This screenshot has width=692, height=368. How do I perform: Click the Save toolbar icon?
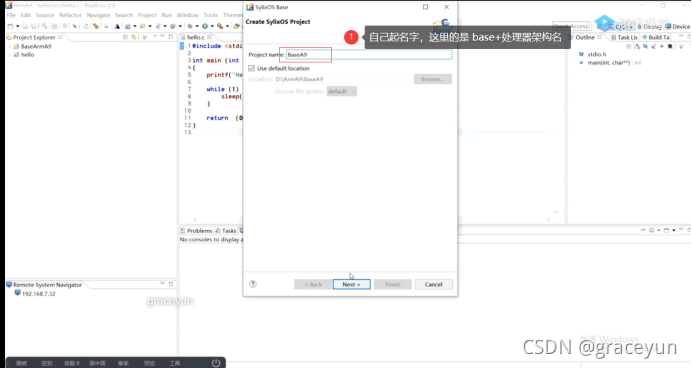[26, 26]
